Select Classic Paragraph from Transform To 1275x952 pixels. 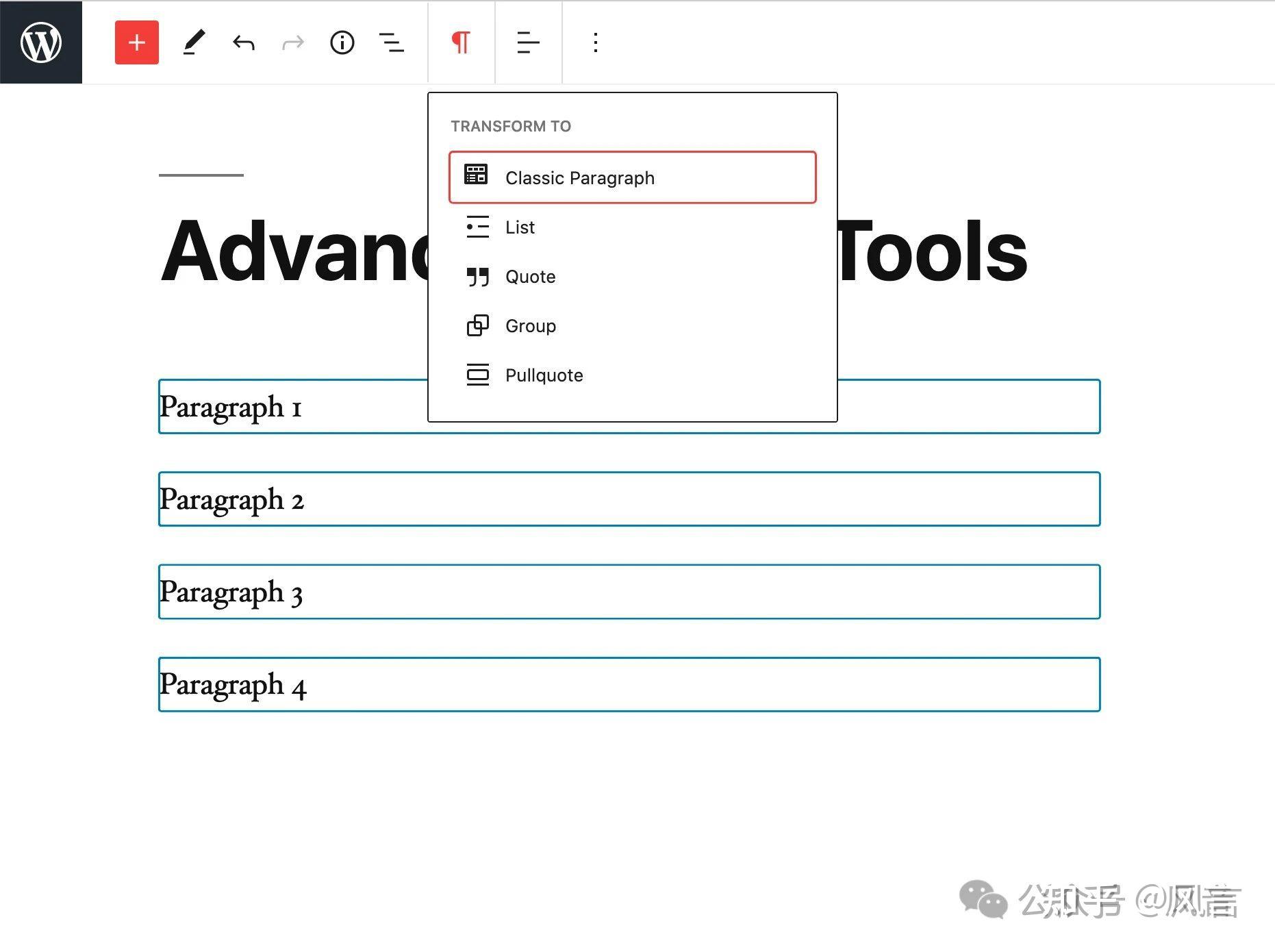pyautogui.click(x=579, y=177)
